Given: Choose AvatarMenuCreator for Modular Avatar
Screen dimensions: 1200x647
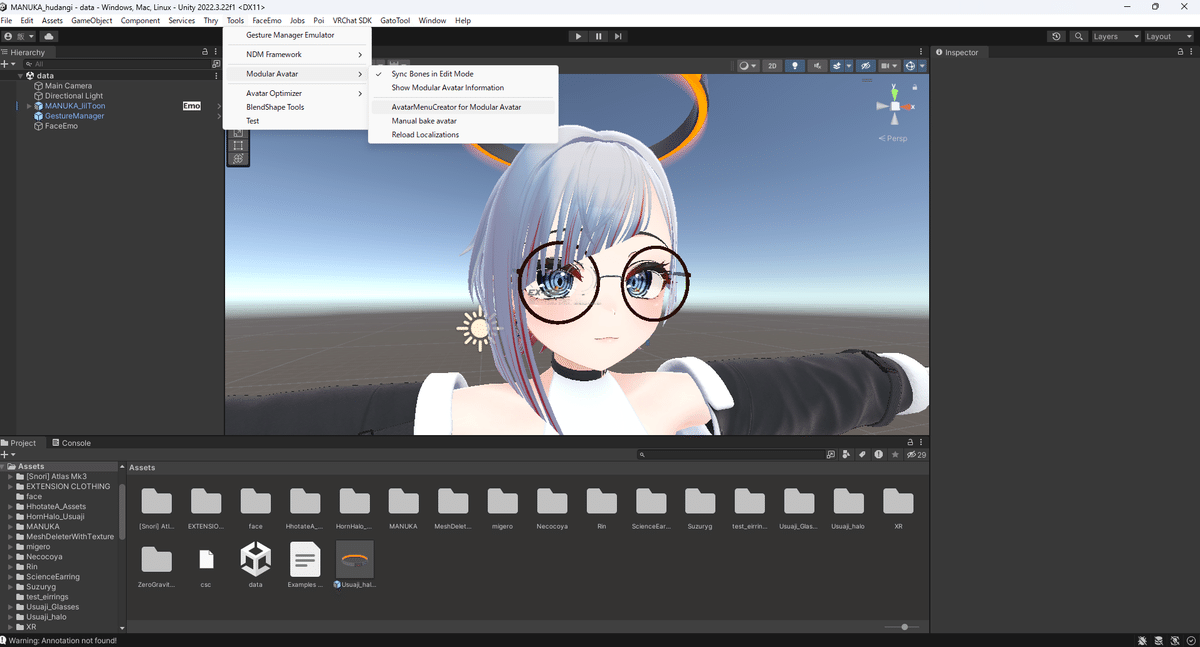Looking at the screenshot, I should click(463, 107).
